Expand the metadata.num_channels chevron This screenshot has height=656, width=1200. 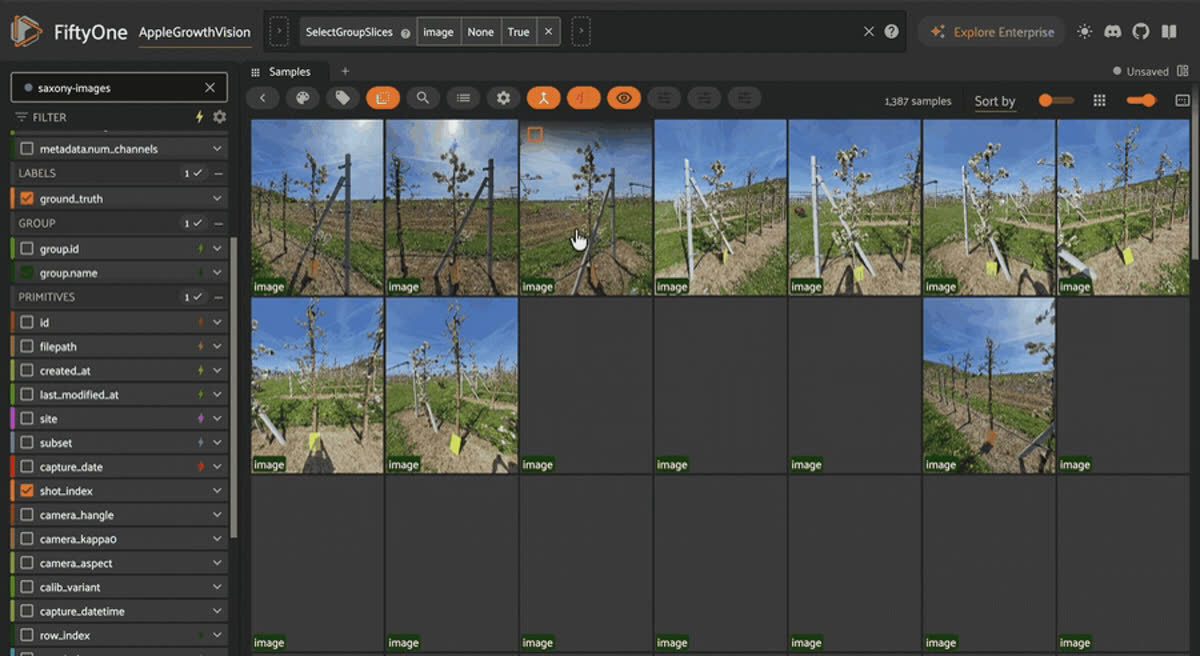[217, 149]
